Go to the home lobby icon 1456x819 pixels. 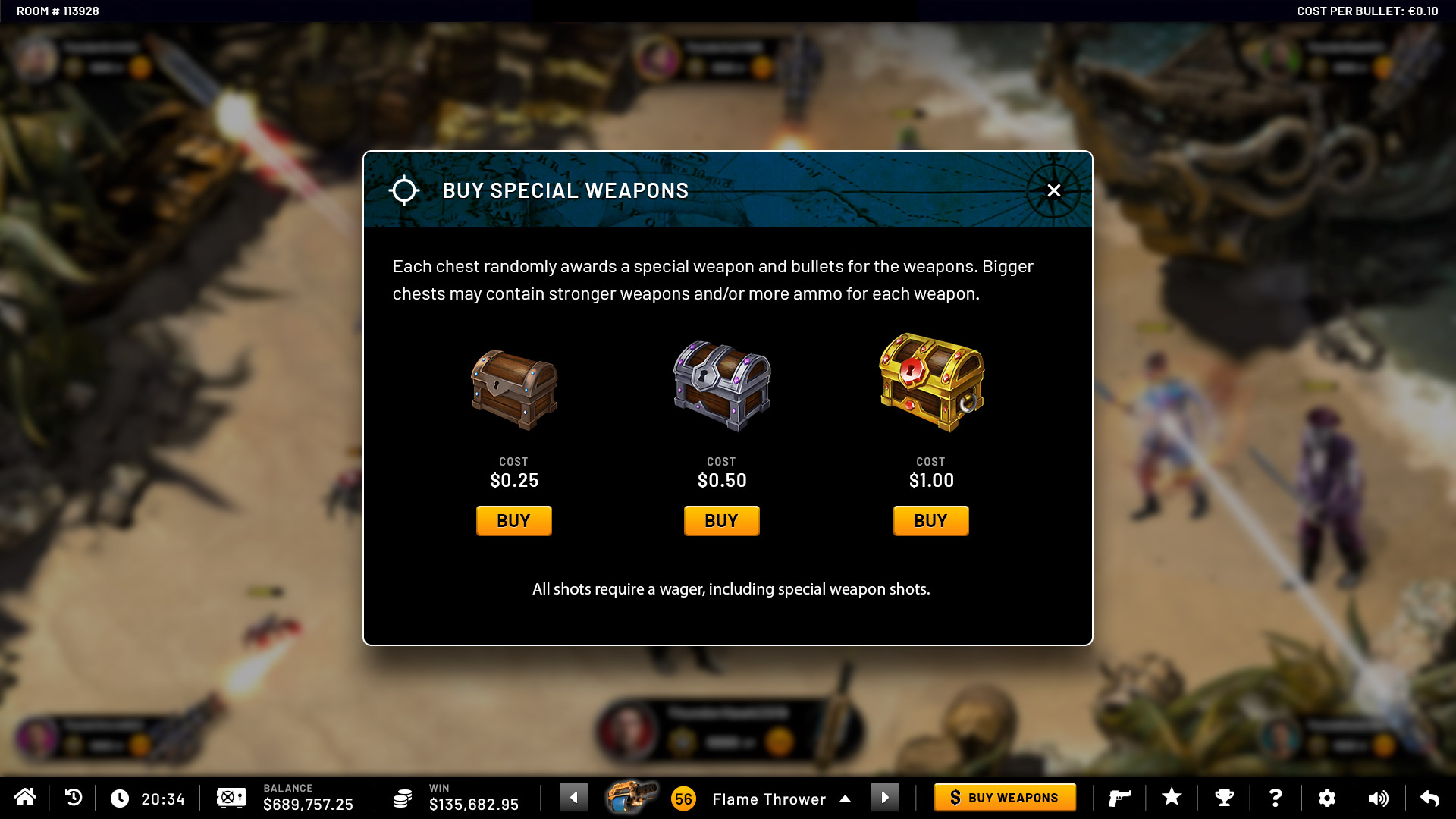25,798
